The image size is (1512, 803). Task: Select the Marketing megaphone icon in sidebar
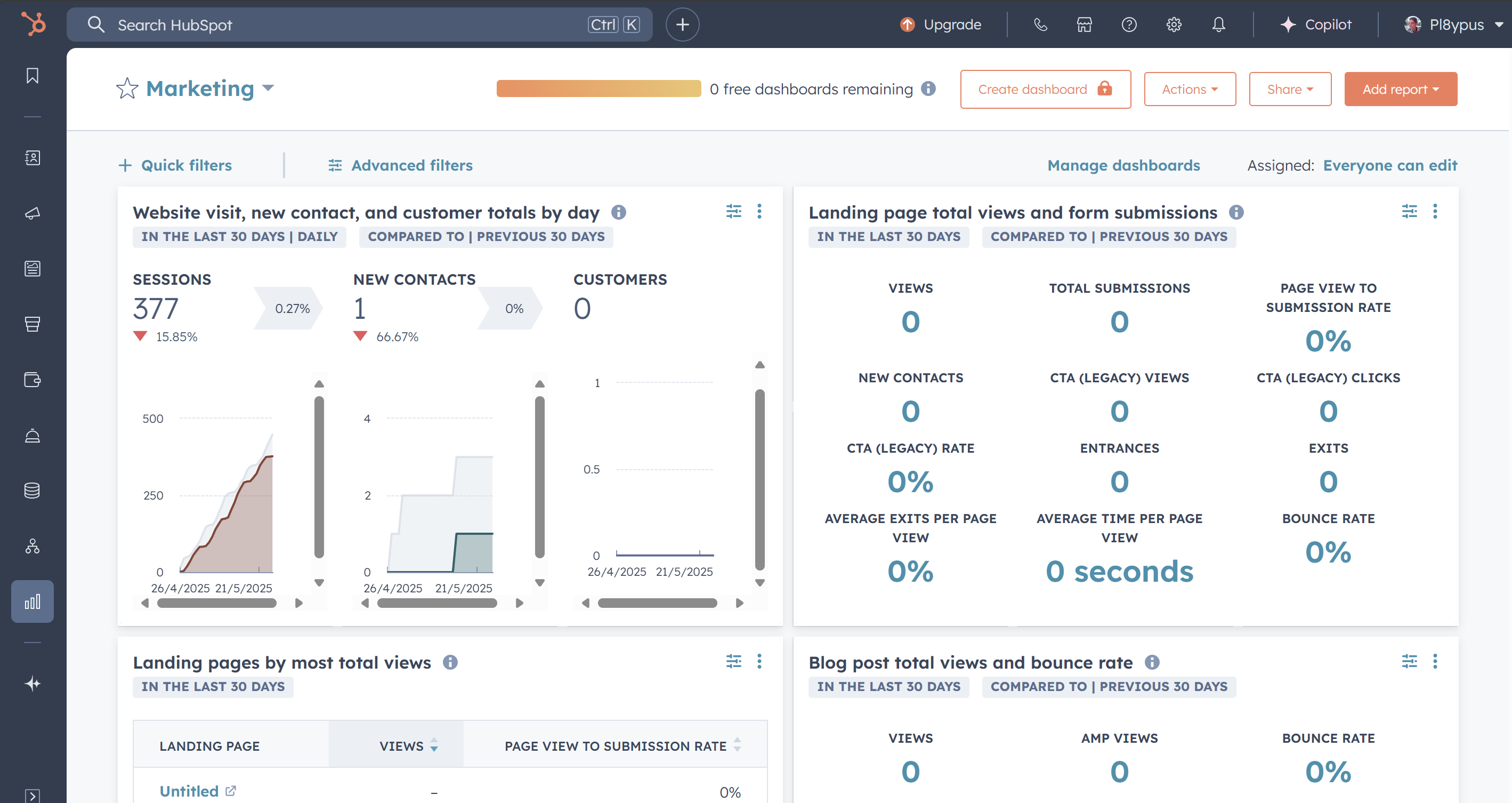coord(33,213)
